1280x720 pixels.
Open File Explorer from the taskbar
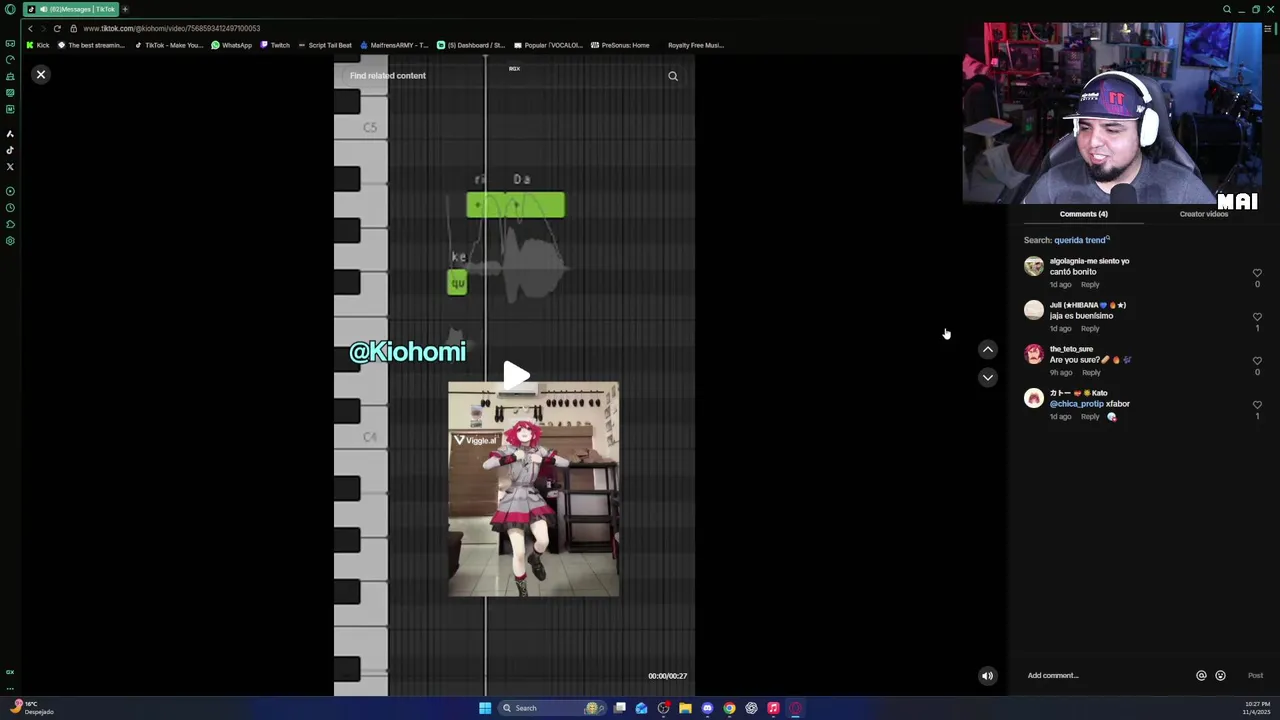point(685,708)
